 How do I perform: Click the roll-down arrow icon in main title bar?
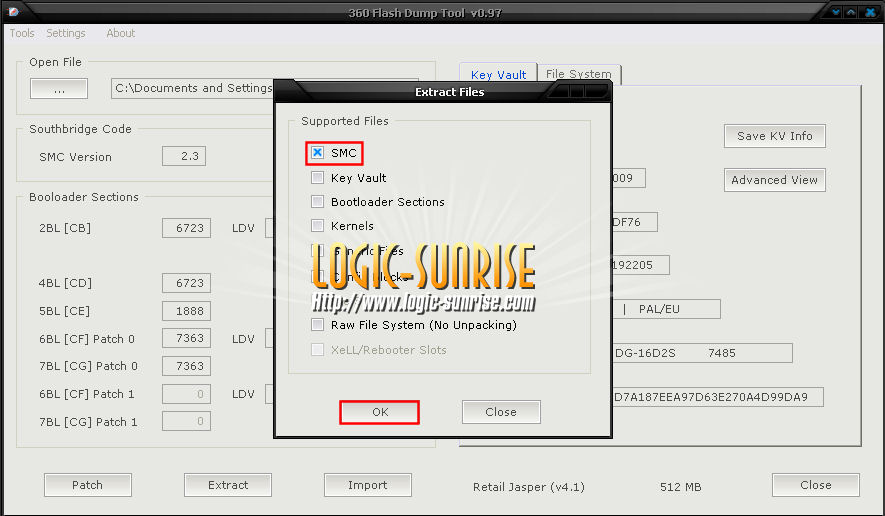[836, 12]
